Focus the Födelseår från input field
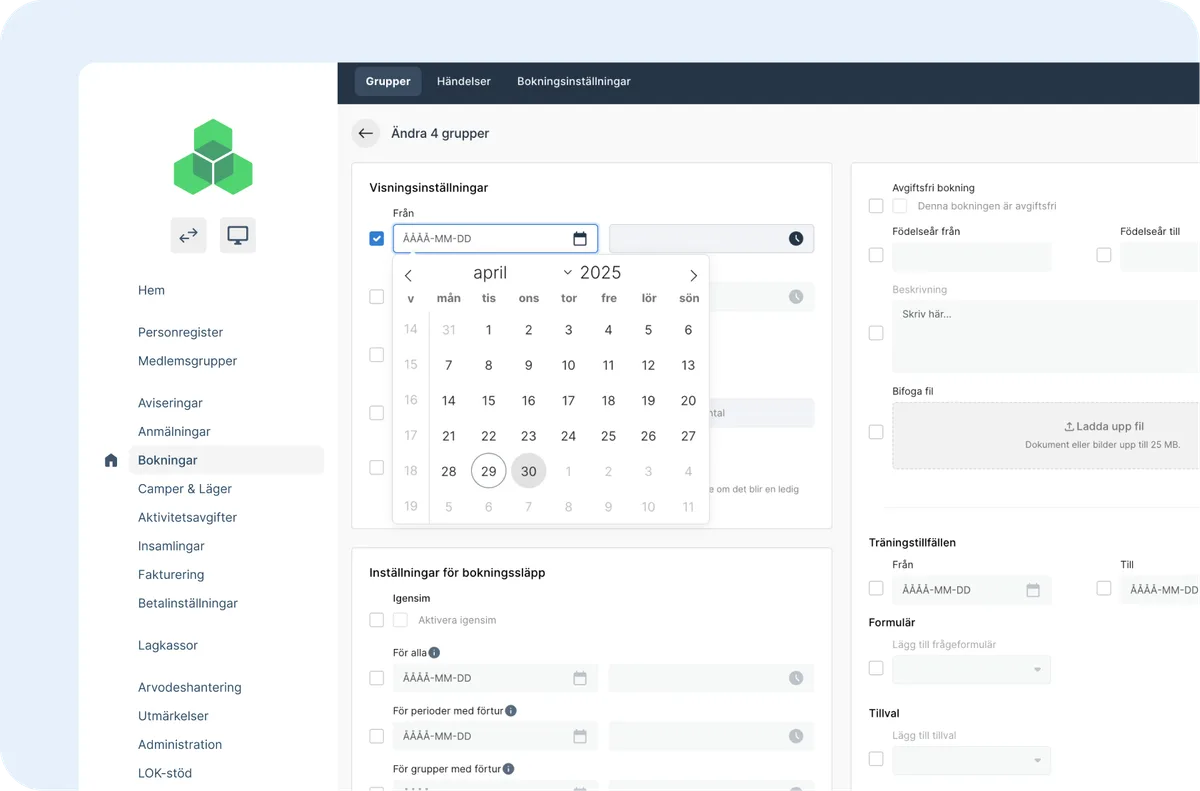The height and width of the screenshot is (791, 1200). 972,257
